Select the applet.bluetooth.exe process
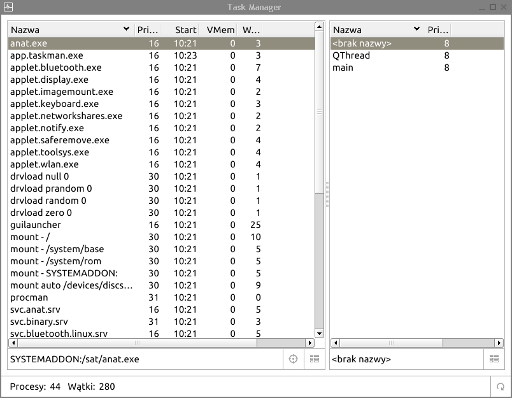The image size is (512, 398). tap(161, 67)
